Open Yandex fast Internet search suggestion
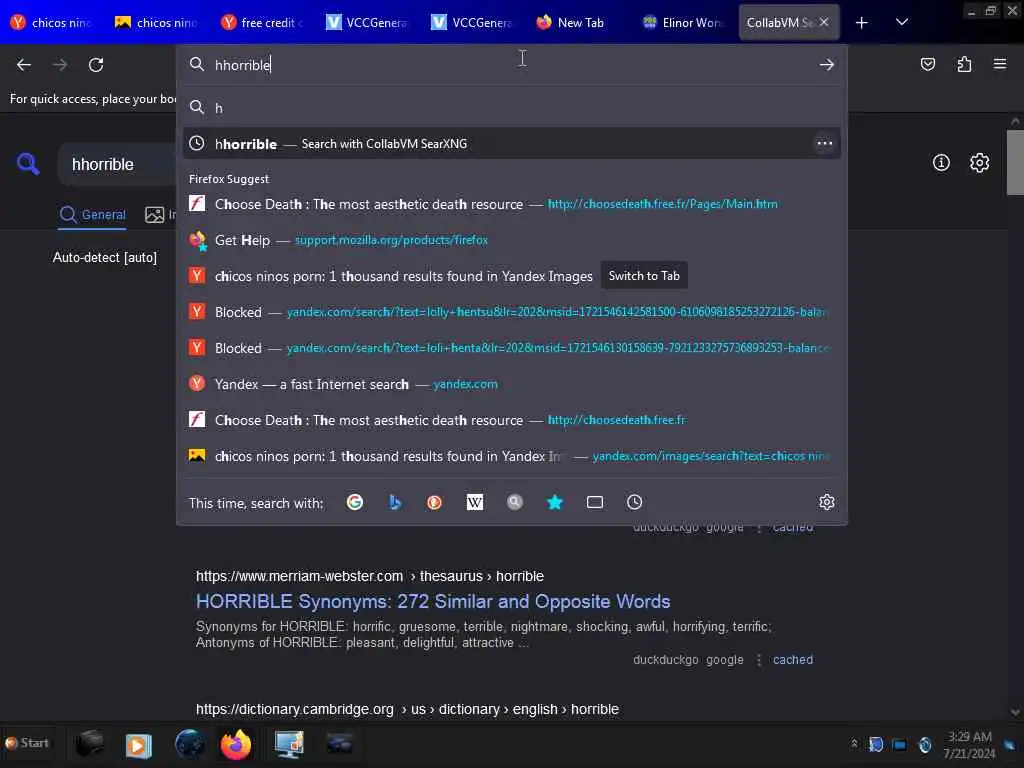 pos(511,384)
